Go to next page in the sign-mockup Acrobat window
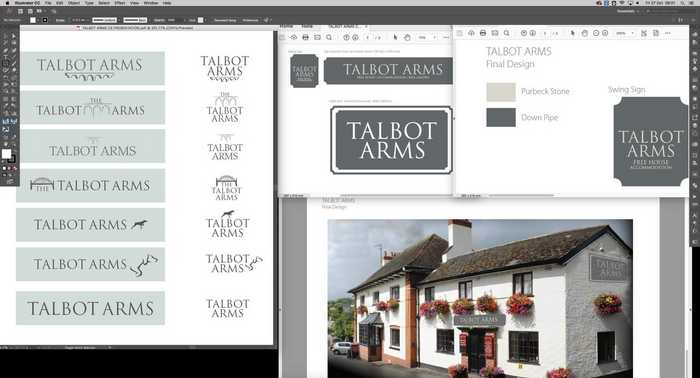The width and height of the screenshot is (700, 378). (x=355, y=37)
